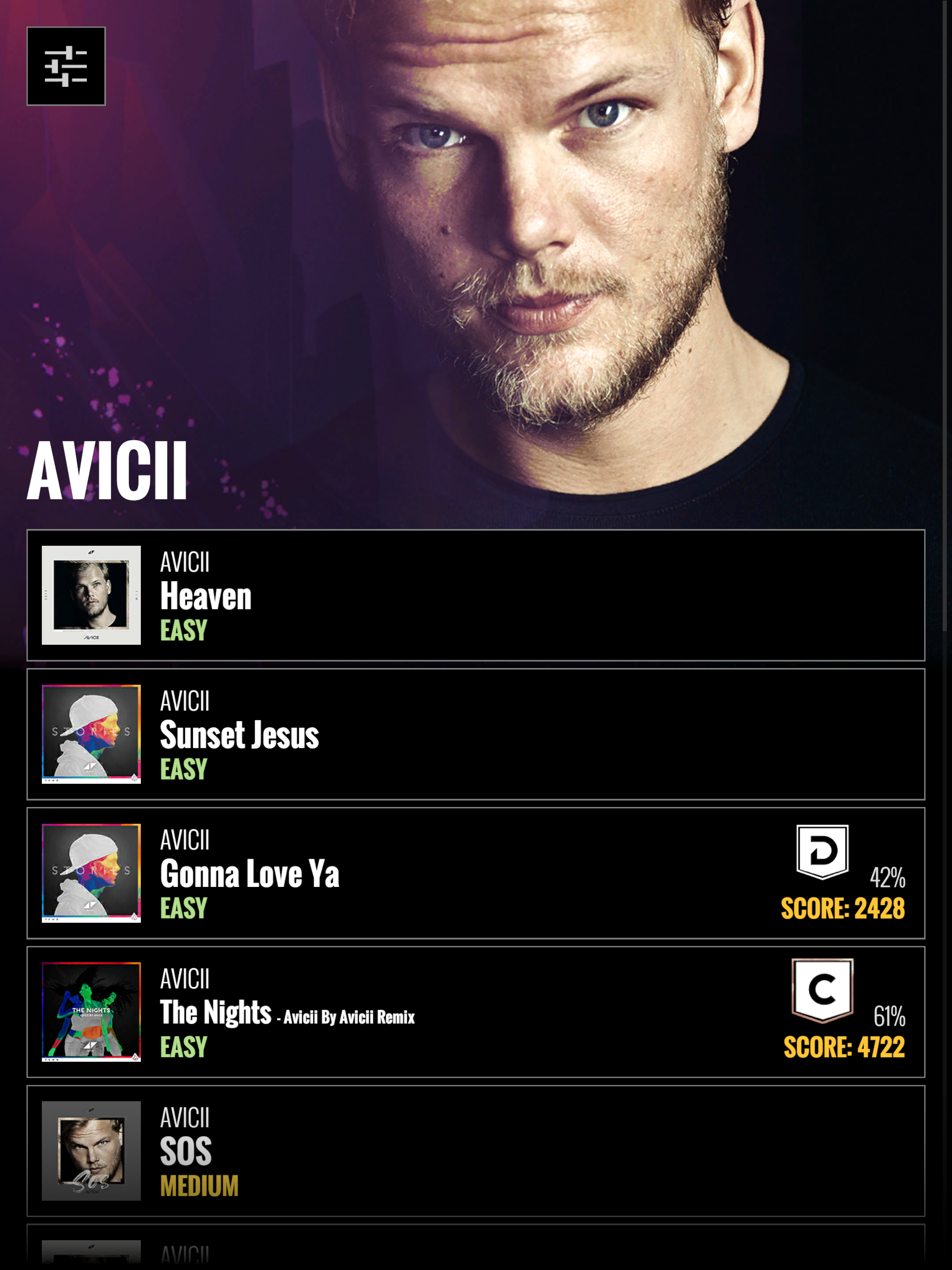Open the Sunset Jesus album artwork
Screen dimensions: 952x1270
pyautogui.click(x=91, y=734)
